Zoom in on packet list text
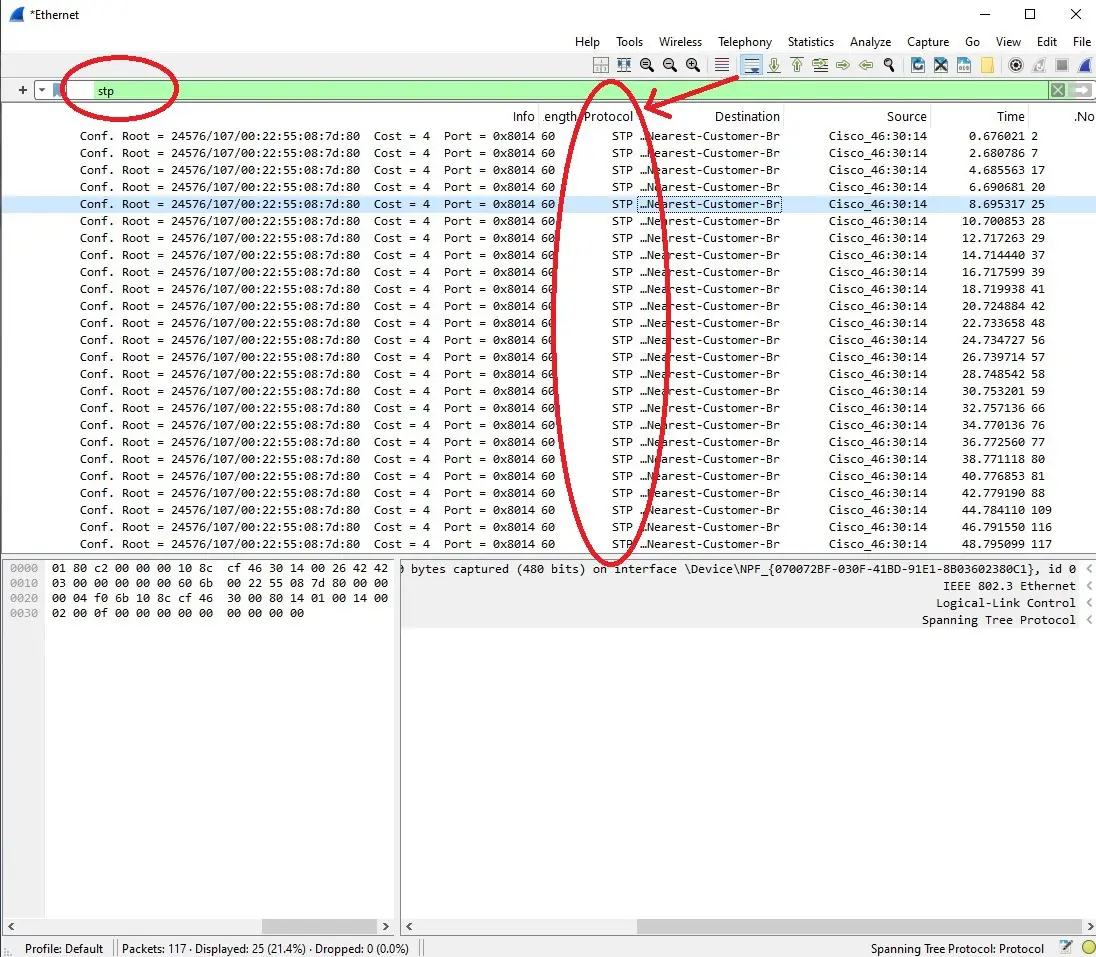 [x=692, y=65]
